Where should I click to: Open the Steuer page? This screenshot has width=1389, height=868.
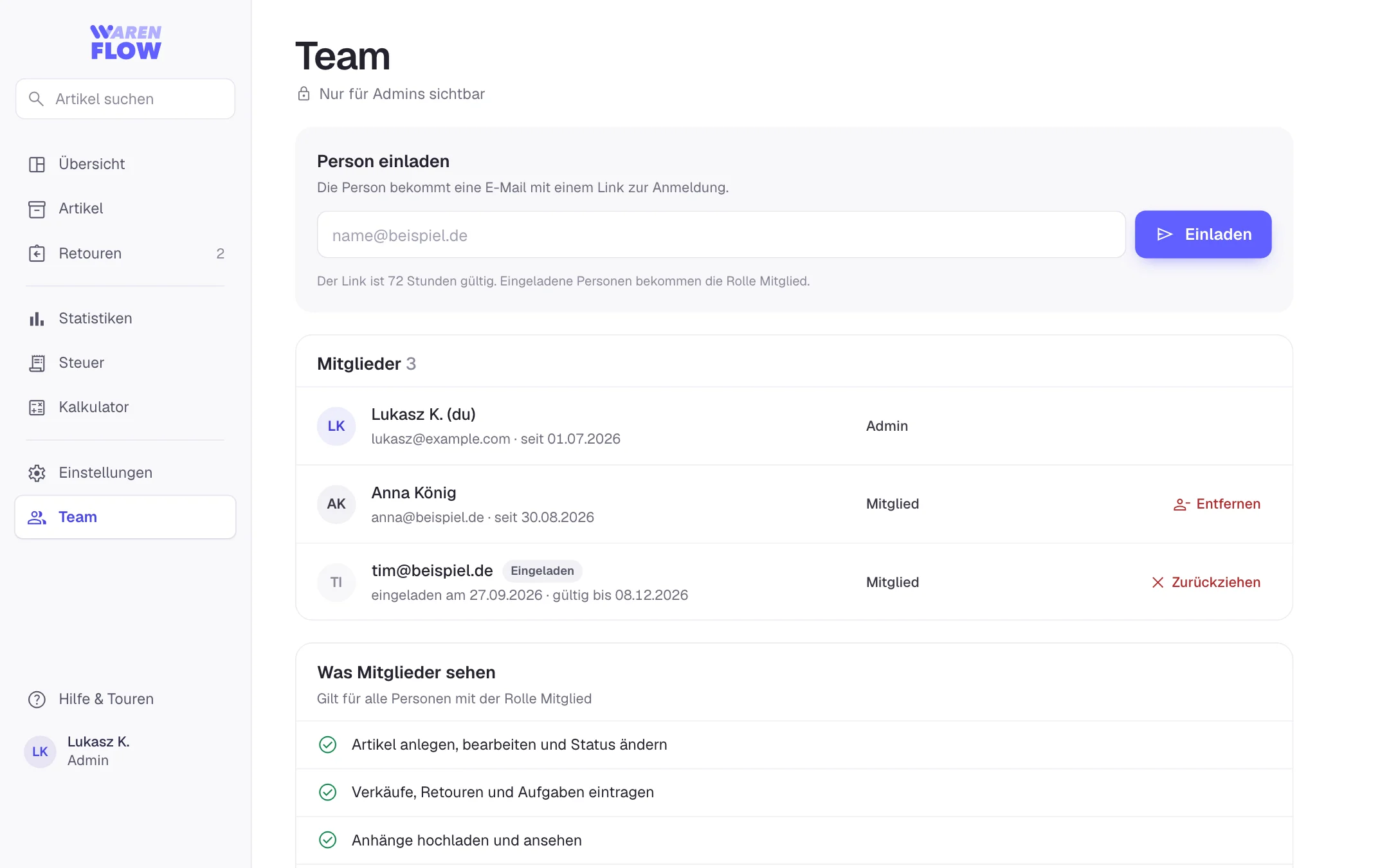[125, 363]
